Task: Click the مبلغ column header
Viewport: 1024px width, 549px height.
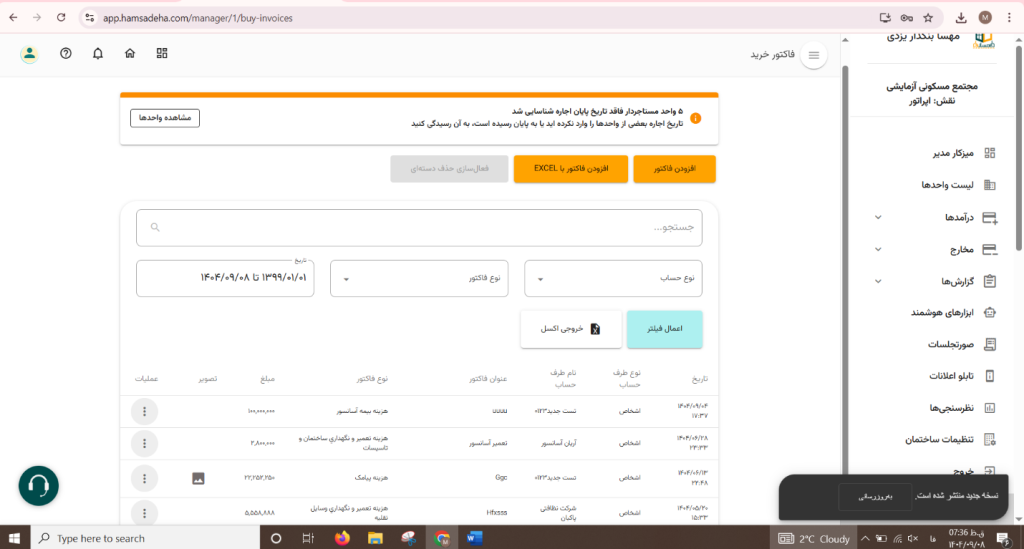Action: 267,379
